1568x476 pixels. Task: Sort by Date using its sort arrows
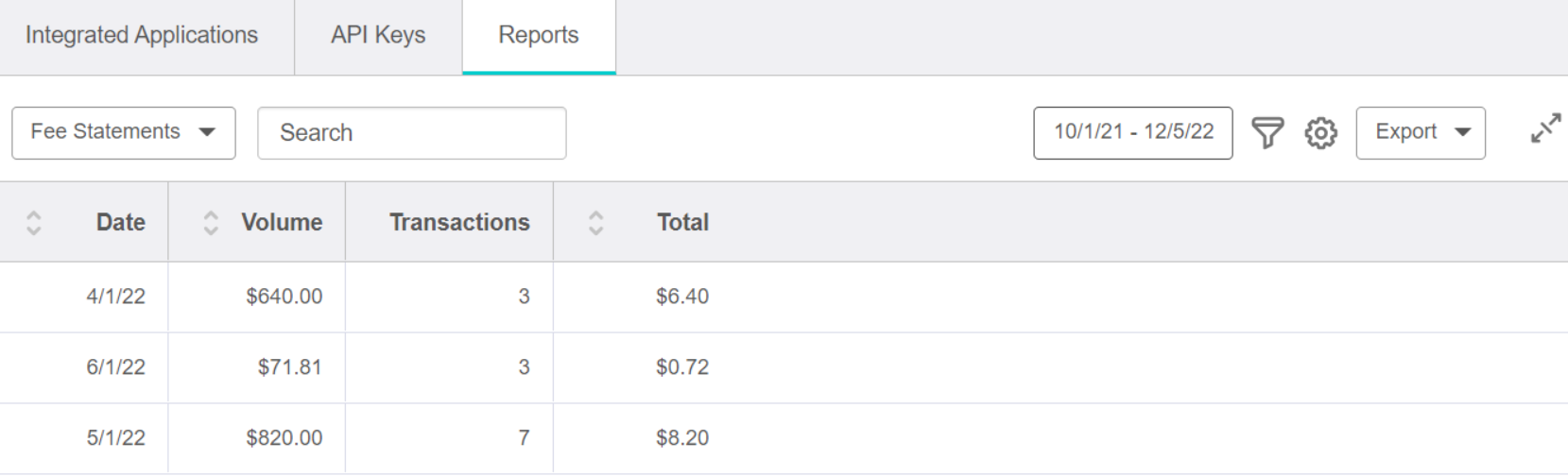point(34,222)
